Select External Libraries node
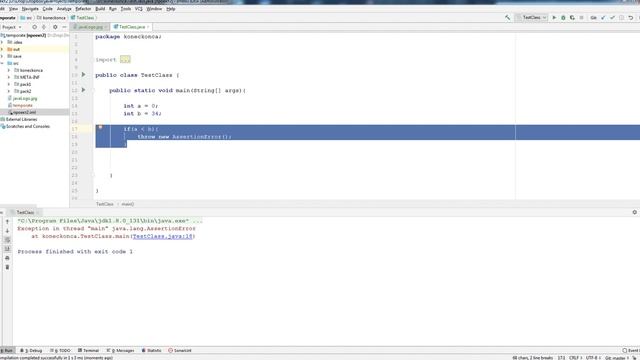This screenshot has height=360, width=640. coord(21,119)
